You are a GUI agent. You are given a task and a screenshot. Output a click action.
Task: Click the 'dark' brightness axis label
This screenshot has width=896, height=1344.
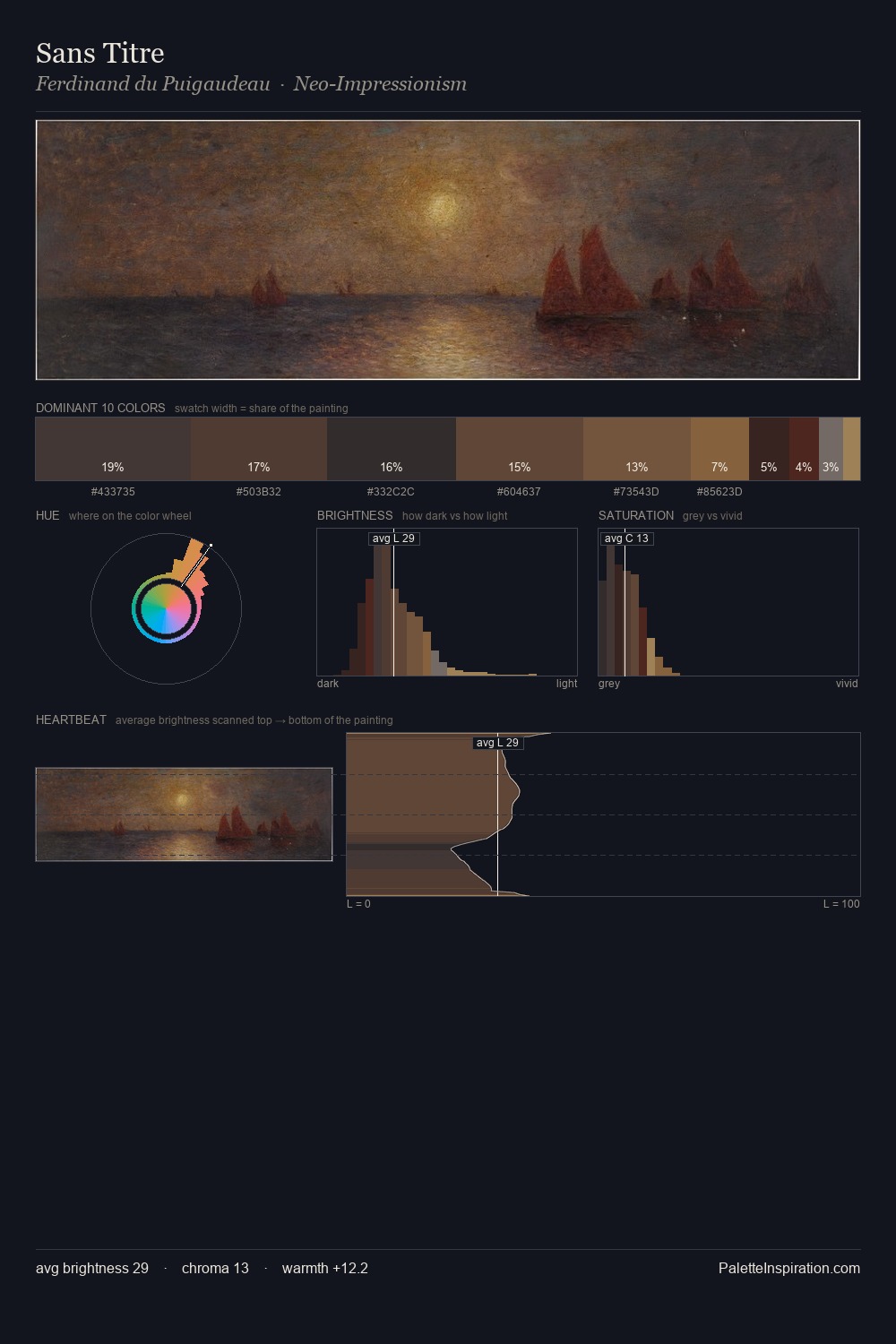tap(328, 684)
